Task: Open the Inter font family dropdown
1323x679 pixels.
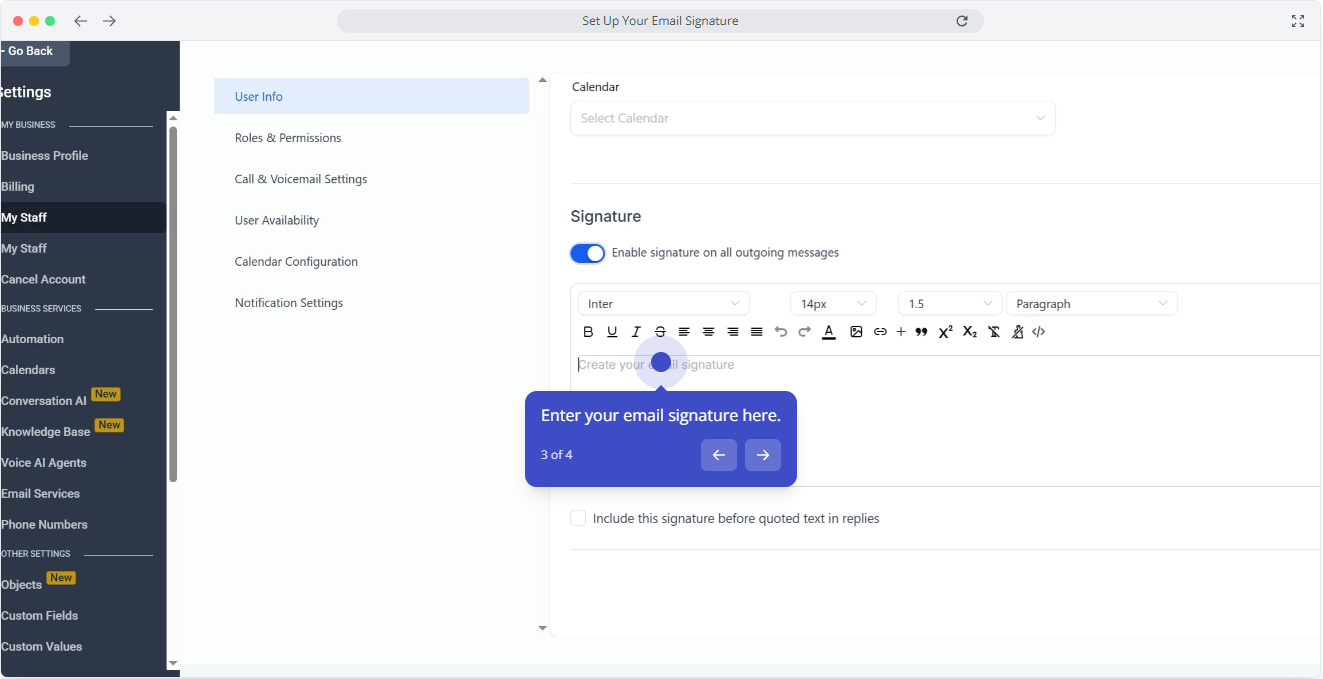Action: (663, 304)
